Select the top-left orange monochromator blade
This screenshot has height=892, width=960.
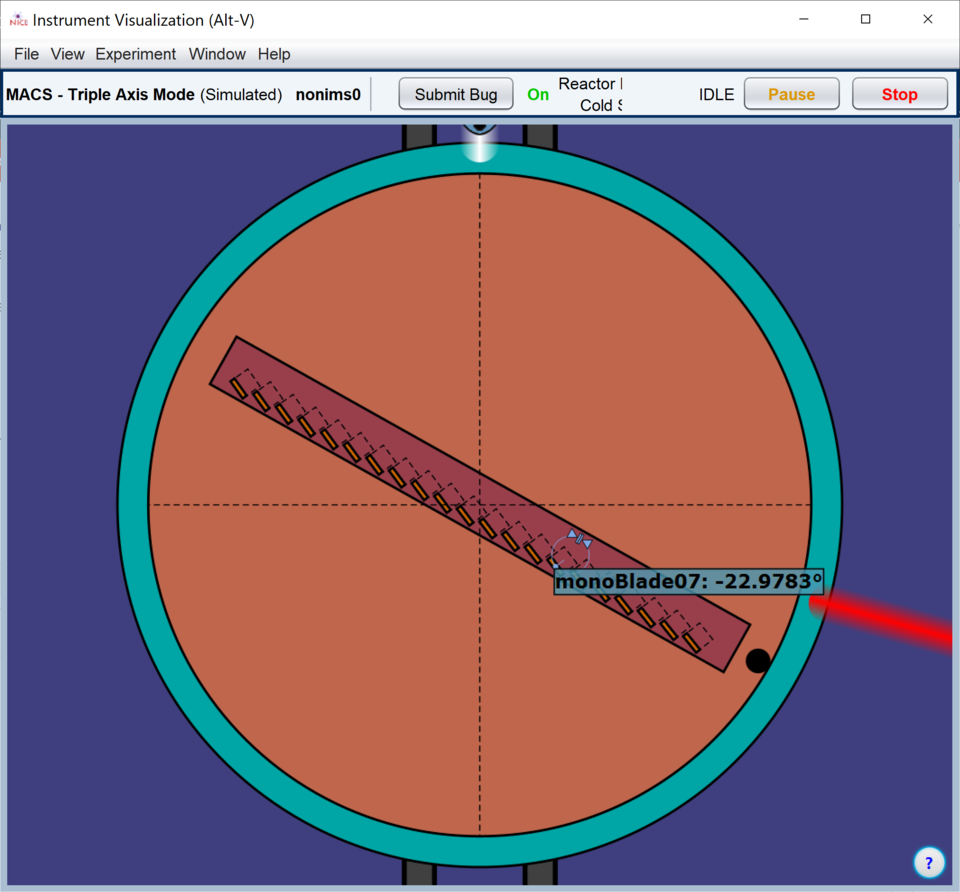[238, 387]
